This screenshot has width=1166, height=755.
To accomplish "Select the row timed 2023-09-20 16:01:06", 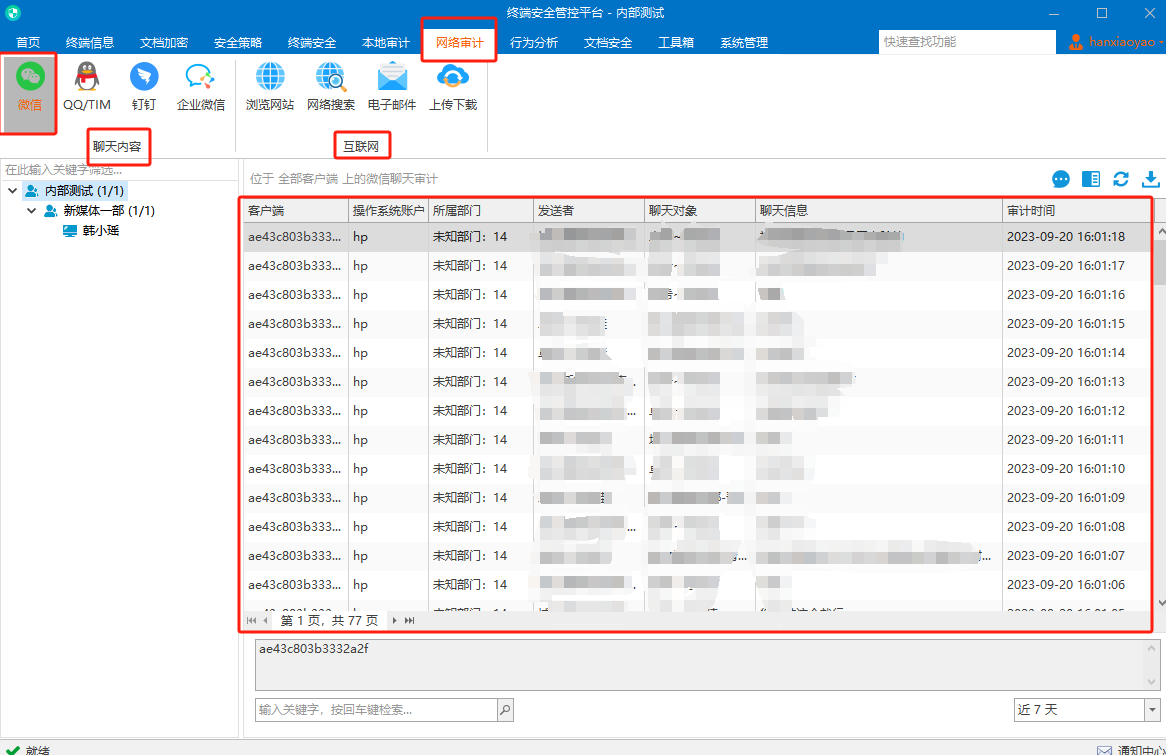I will (x=697, y=585).
